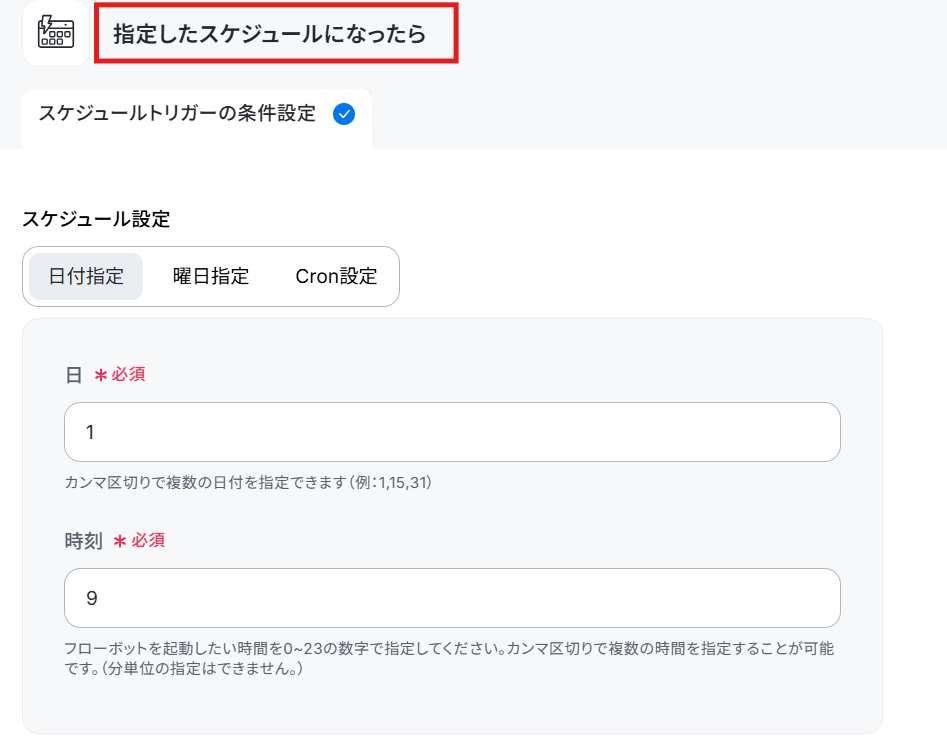Focus the 時刻 input field containing 9
This screenshot has height=755, width=947.
click(452, 598)
